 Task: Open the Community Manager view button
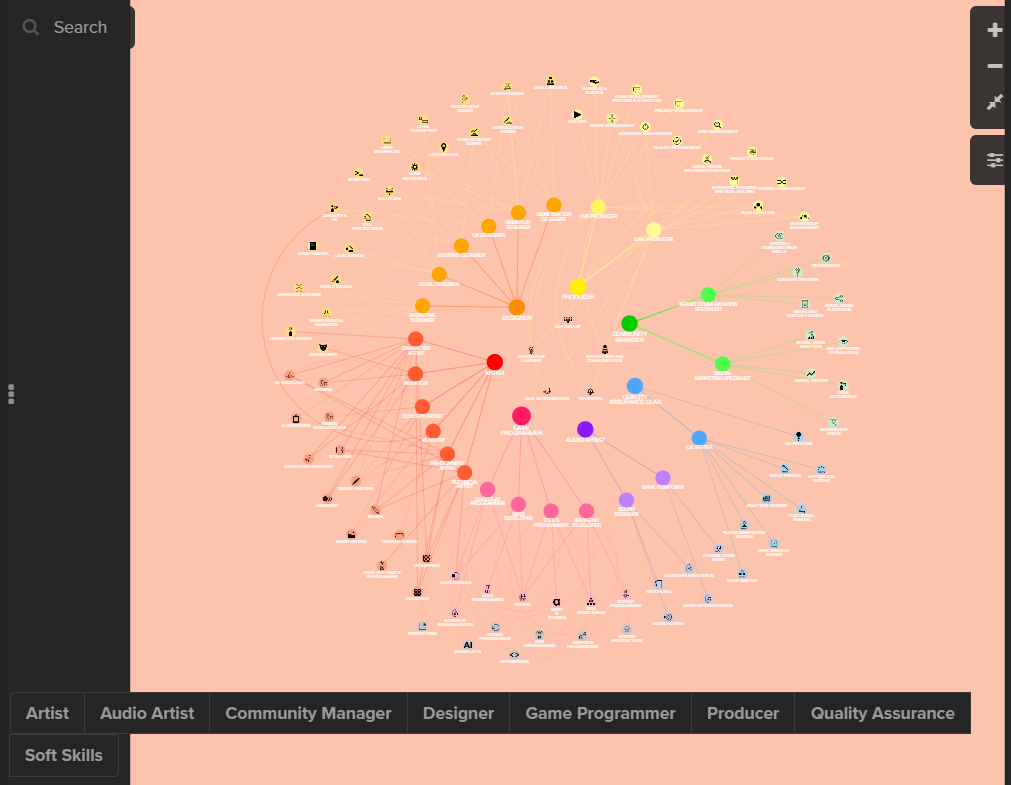pyautogui.click(x=308, y=713)
